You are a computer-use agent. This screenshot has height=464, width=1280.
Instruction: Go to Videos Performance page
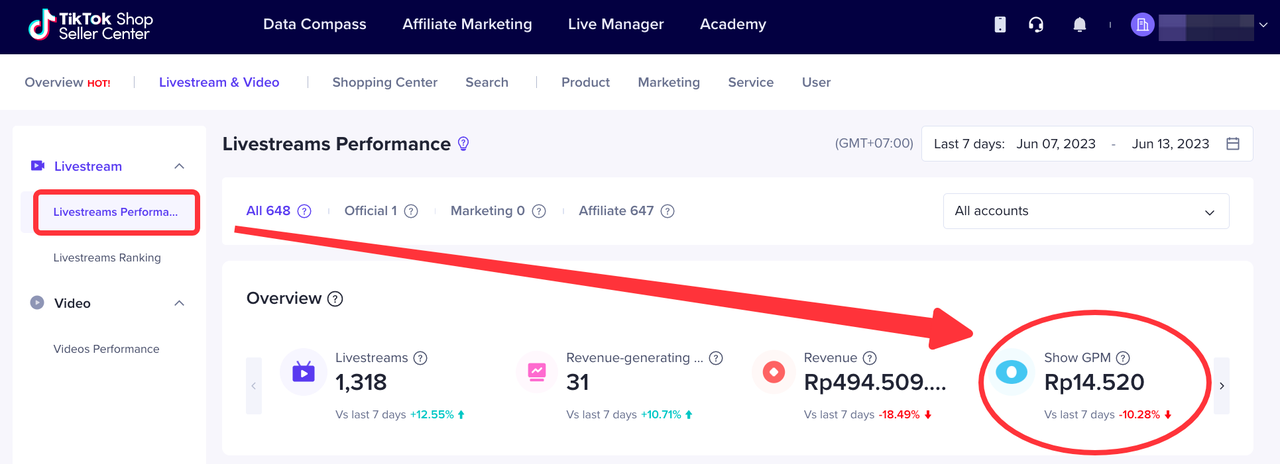click(x=106, y=349)
